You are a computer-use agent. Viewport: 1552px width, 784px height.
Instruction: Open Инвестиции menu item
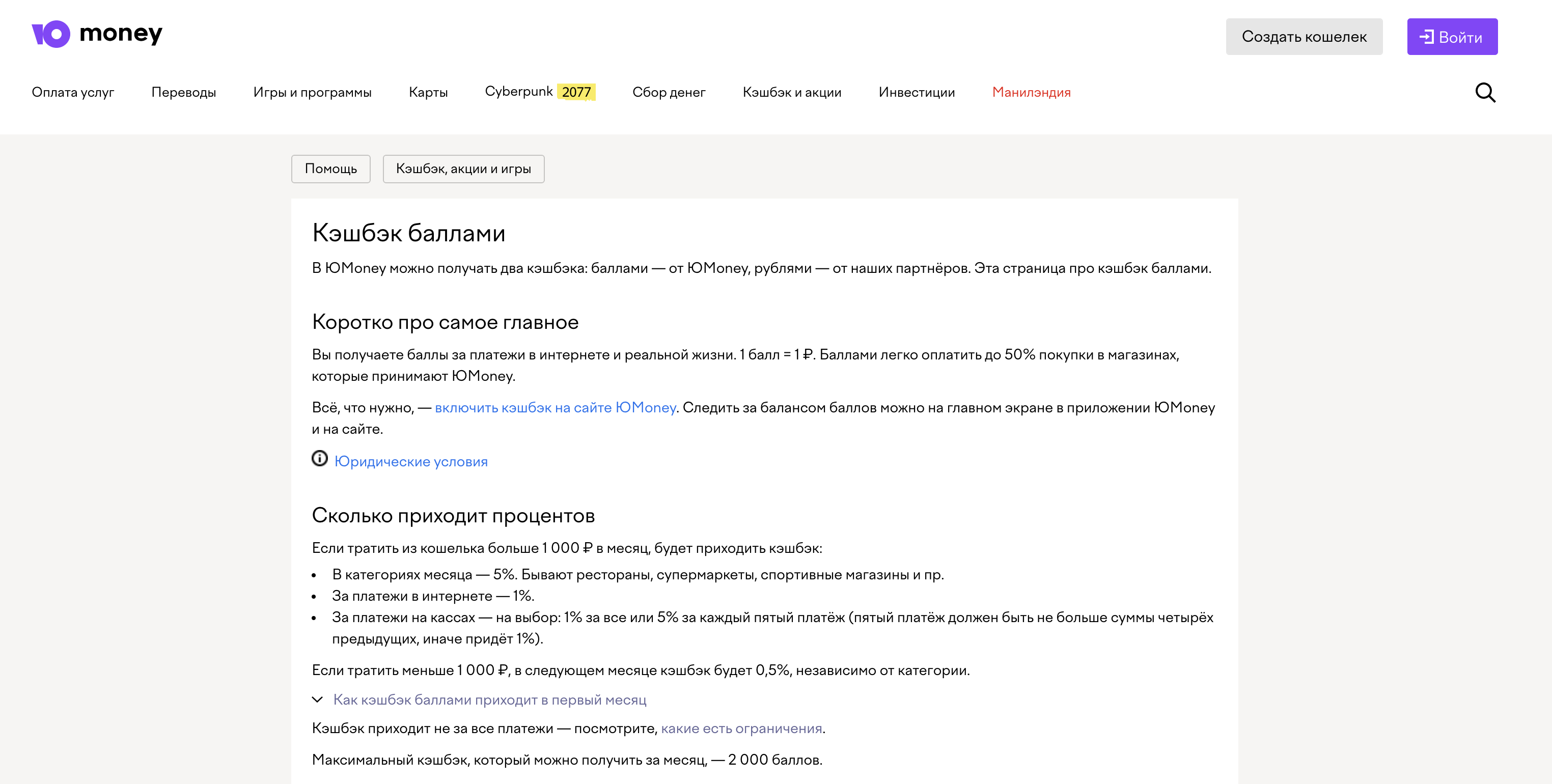(917, 92)
